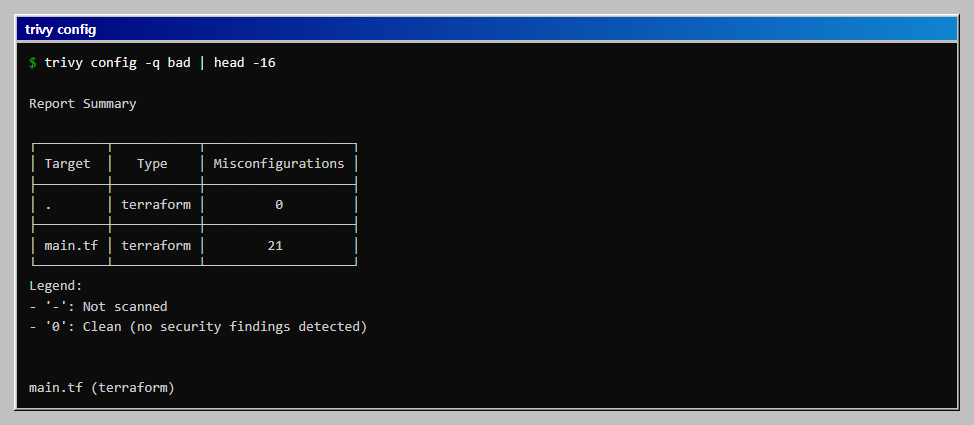
Task: Click the 'main.tf (terraform)' section heading
Action: (x=102, y=388)
